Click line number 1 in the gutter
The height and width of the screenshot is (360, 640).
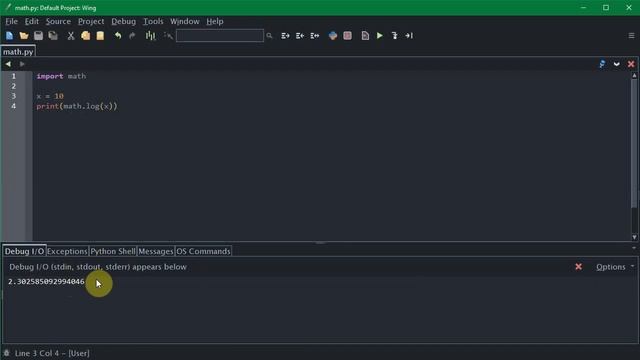(13, 76)
